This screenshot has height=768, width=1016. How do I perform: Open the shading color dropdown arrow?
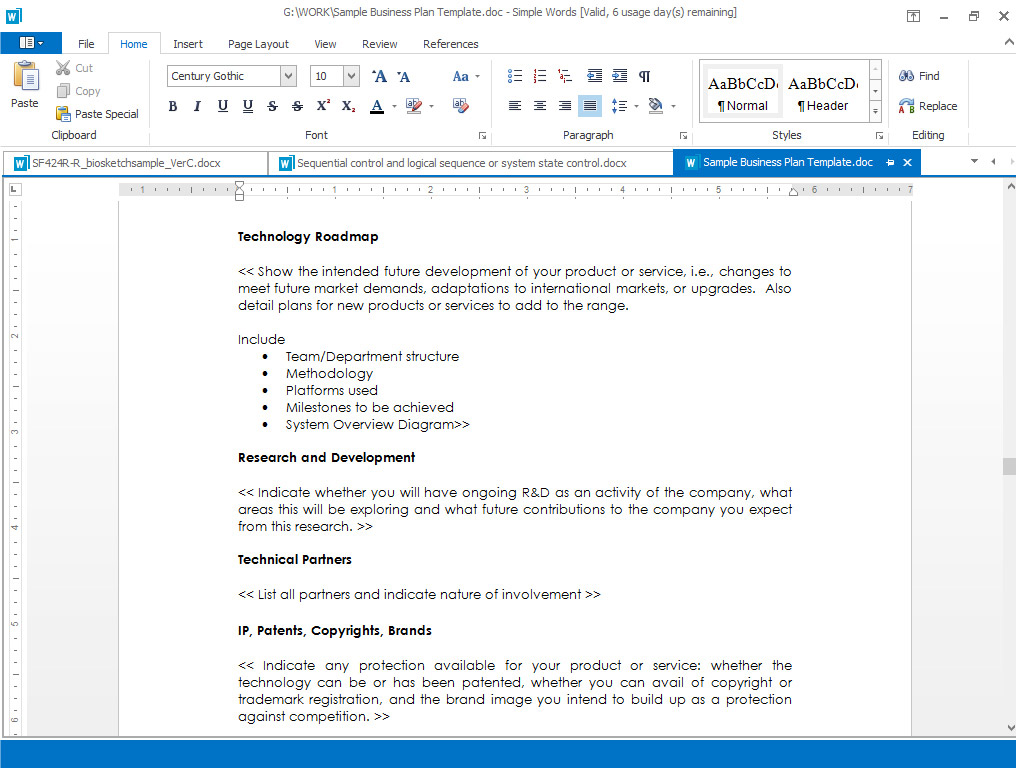pyautogui.click(x=673, y=106)
